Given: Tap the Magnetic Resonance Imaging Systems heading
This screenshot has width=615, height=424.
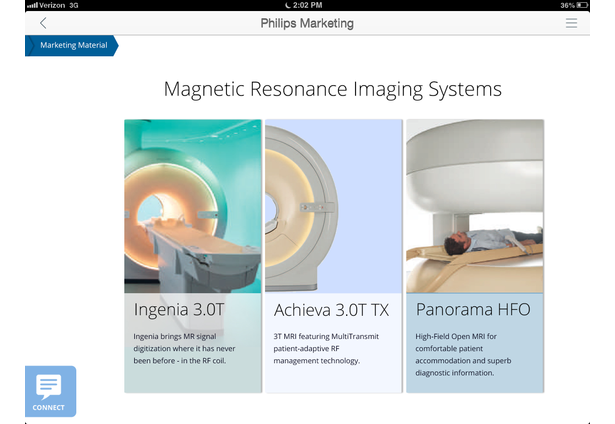Looking at the screenshot, I should point(333,89).
